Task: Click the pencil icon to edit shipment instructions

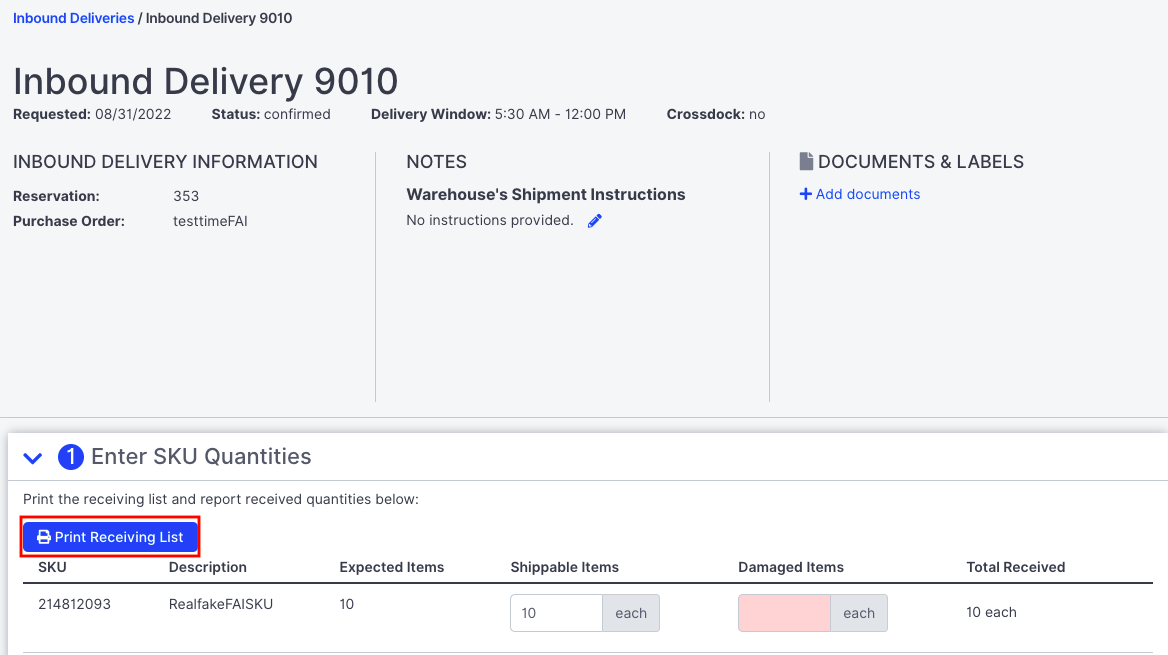Action: click(x=594, y=220)
